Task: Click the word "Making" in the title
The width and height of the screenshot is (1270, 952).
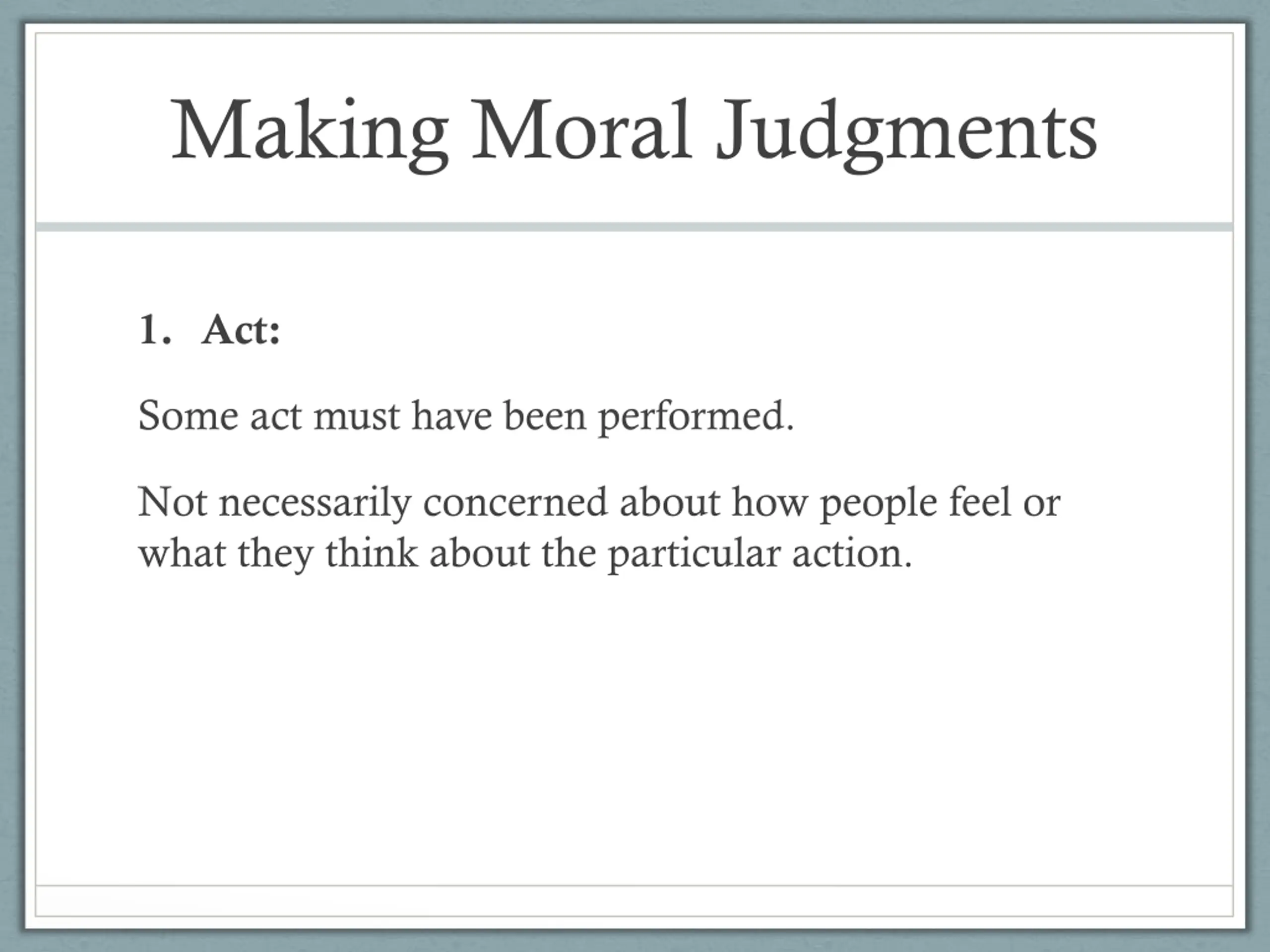Action: click(x=310, y=134)
